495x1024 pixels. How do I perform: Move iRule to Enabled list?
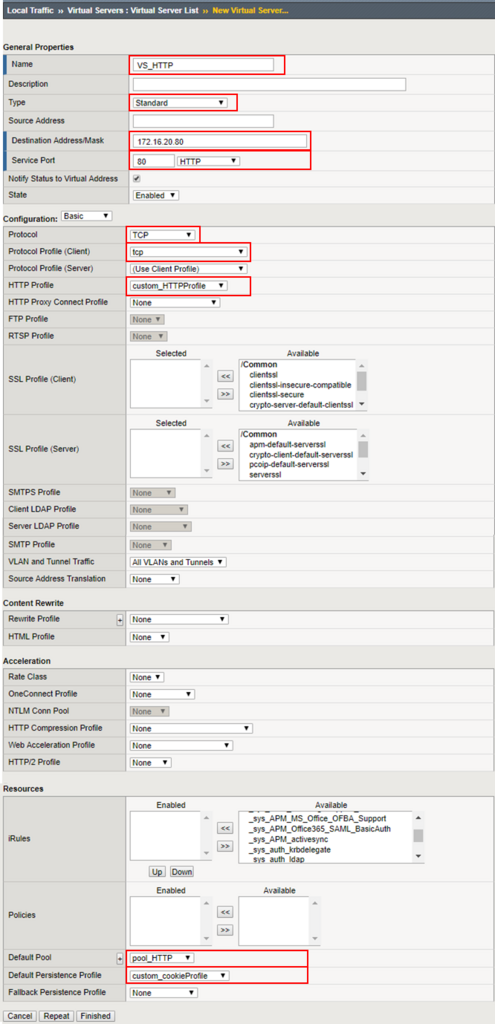225,828
